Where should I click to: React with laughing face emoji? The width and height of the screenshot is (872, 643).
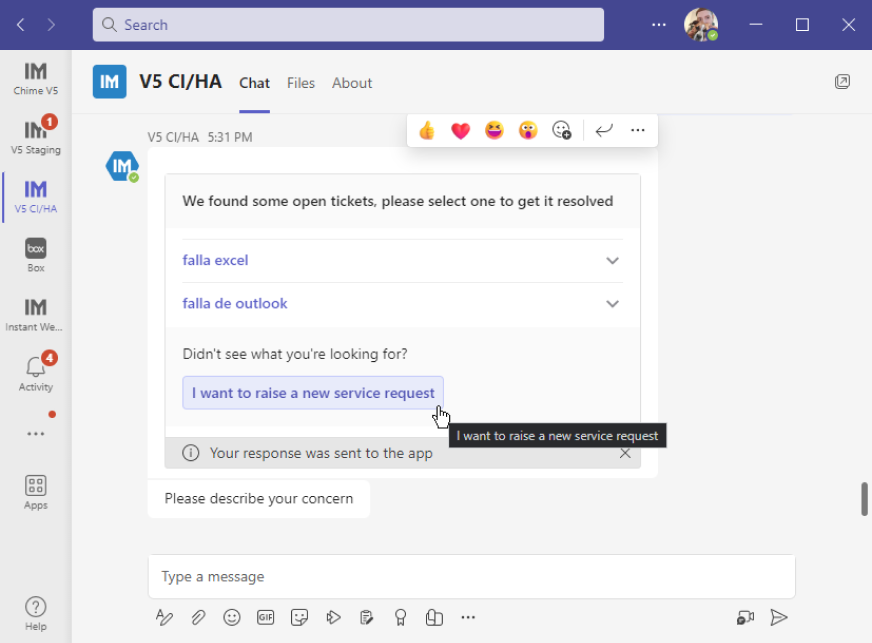[494, 131]
